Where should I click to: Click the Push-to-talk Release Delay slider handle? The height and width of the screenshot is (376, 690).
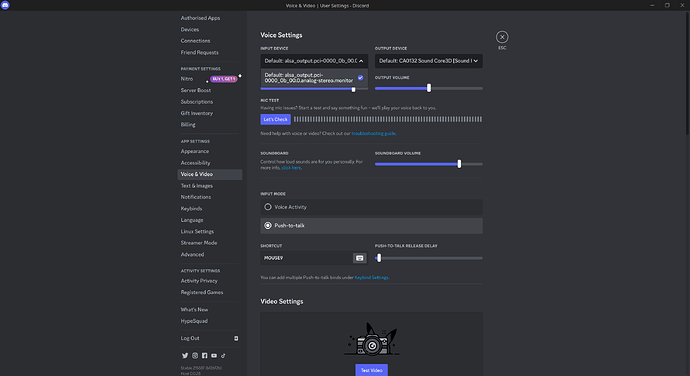[379, 258]
